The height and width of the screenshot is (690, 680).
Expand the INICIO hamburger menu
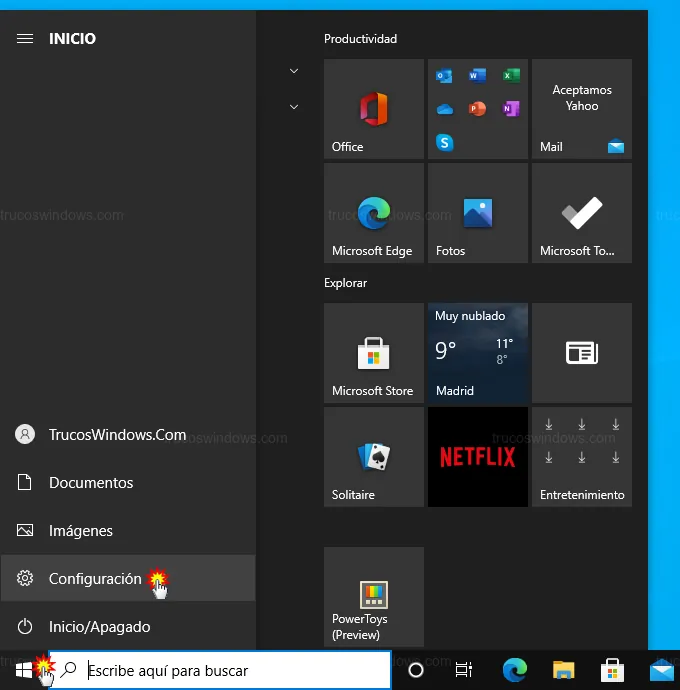click(25, 39)
